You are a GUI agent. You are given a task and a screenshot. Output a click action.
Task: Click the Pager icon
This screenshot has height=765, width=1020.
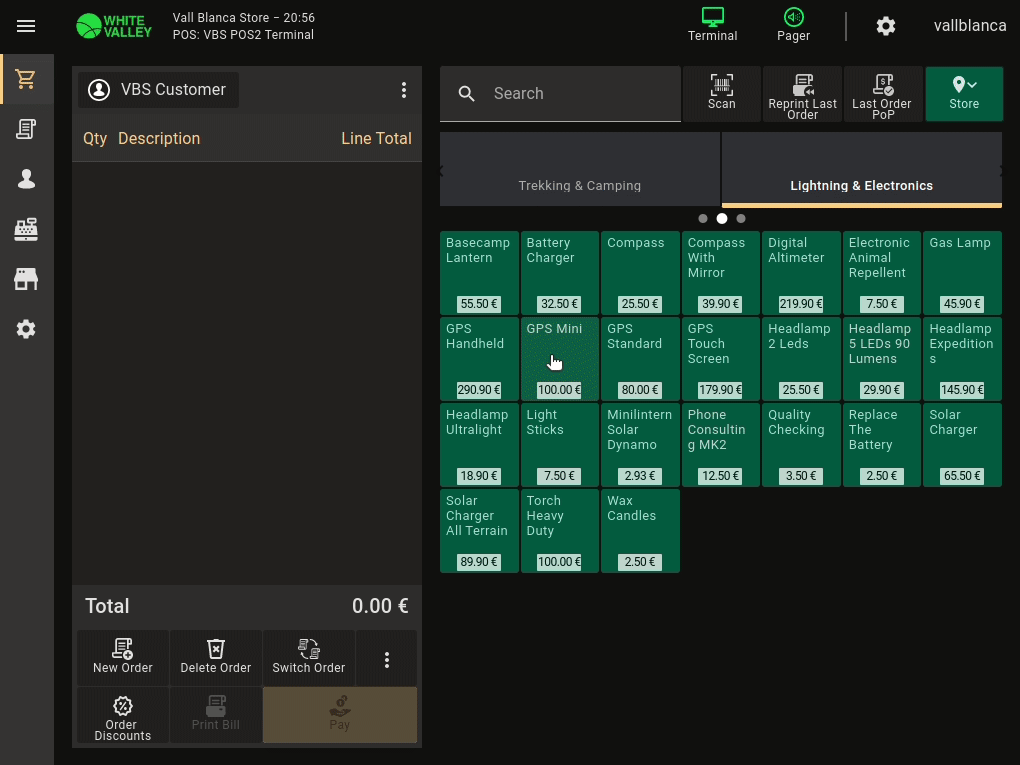point(793,25)
